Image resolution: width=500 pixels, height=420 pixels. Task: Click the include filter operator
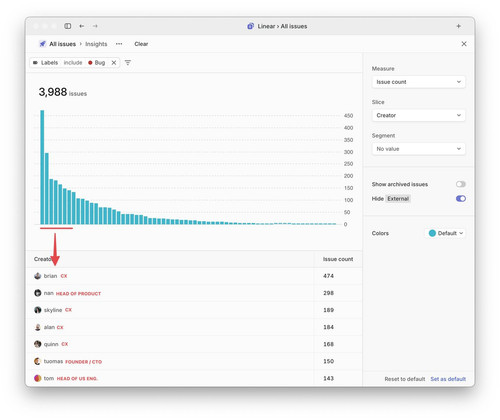(73, 63)
